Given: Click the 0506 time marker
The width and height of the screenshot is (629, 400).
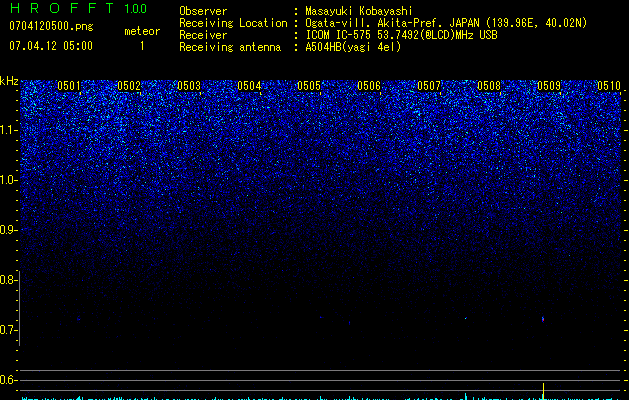Looking at the screenshot, I should click(x=369, y=86).
